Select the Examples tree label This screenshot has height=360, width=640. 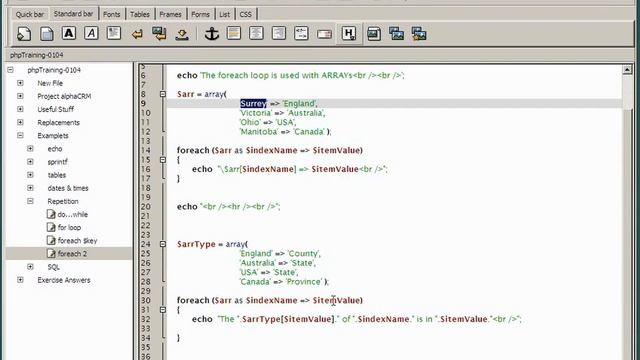tap(53, 136)
